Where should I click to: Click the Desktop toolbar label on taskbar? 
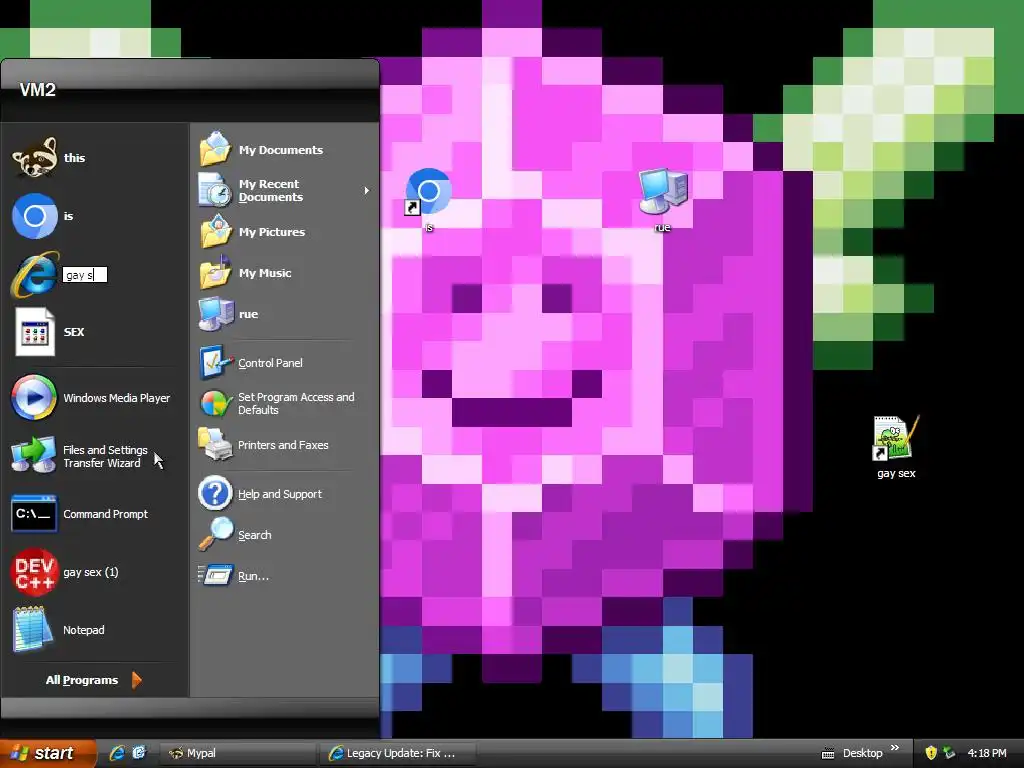pyautogui.click(x=862, y=753)
